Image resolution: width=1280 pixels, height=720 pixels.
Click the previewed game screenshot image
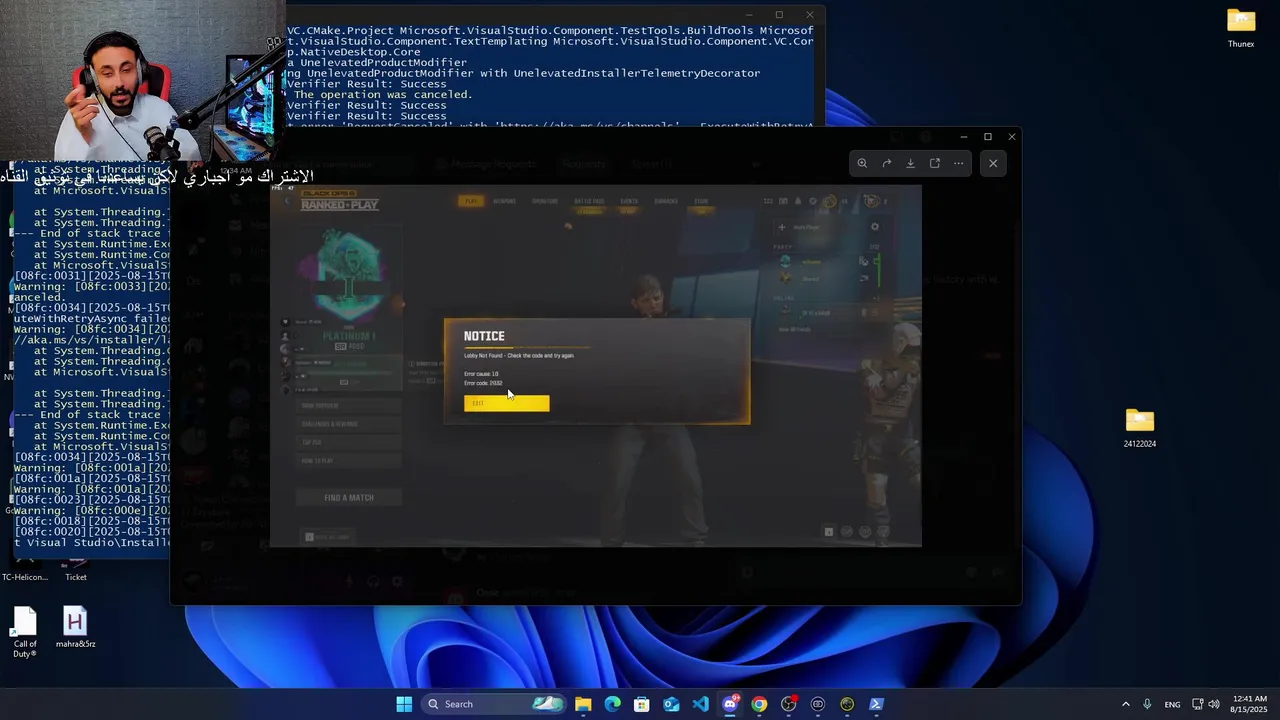coord(596,366)
